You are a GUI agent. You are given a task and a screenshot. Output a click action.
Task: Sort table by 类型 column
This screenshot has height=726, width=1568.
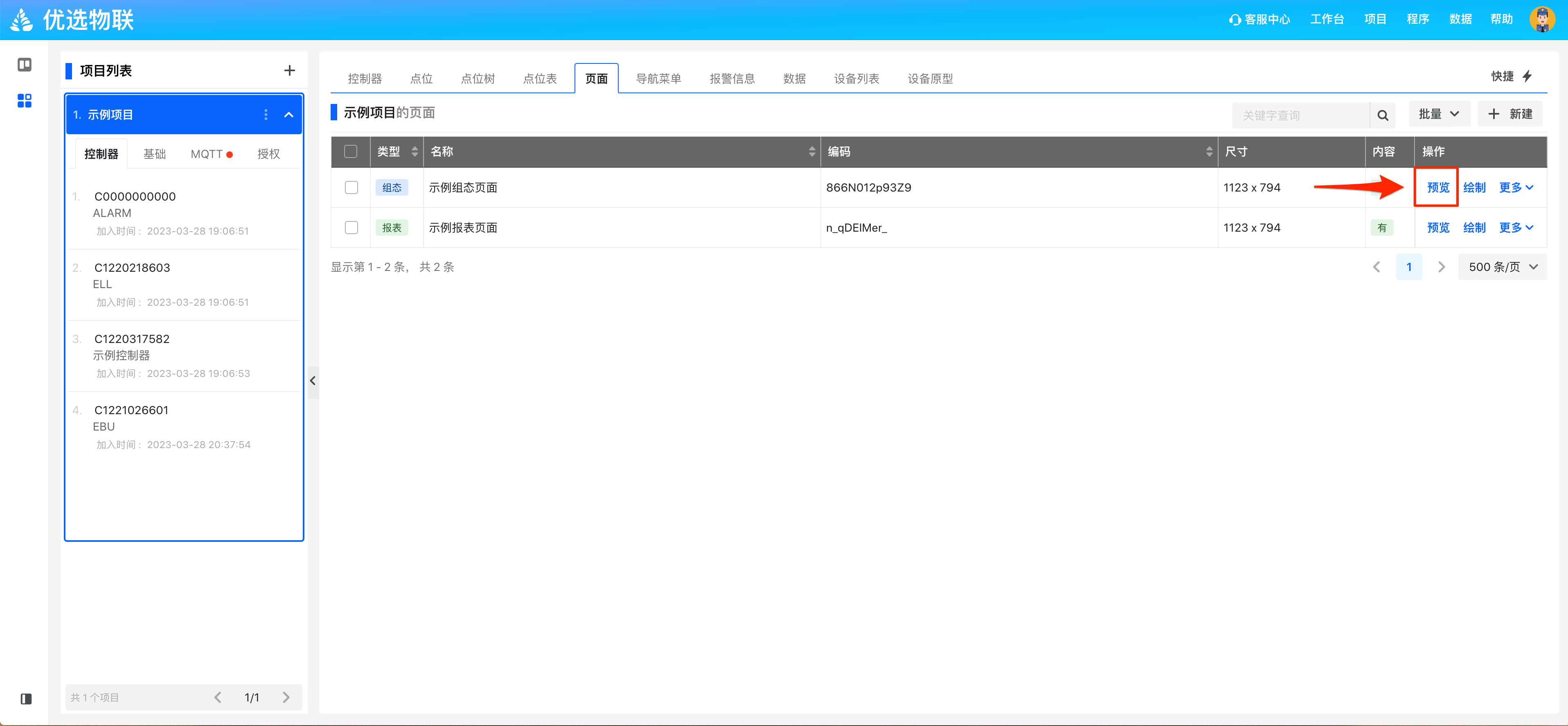click(x=415, y=151)
